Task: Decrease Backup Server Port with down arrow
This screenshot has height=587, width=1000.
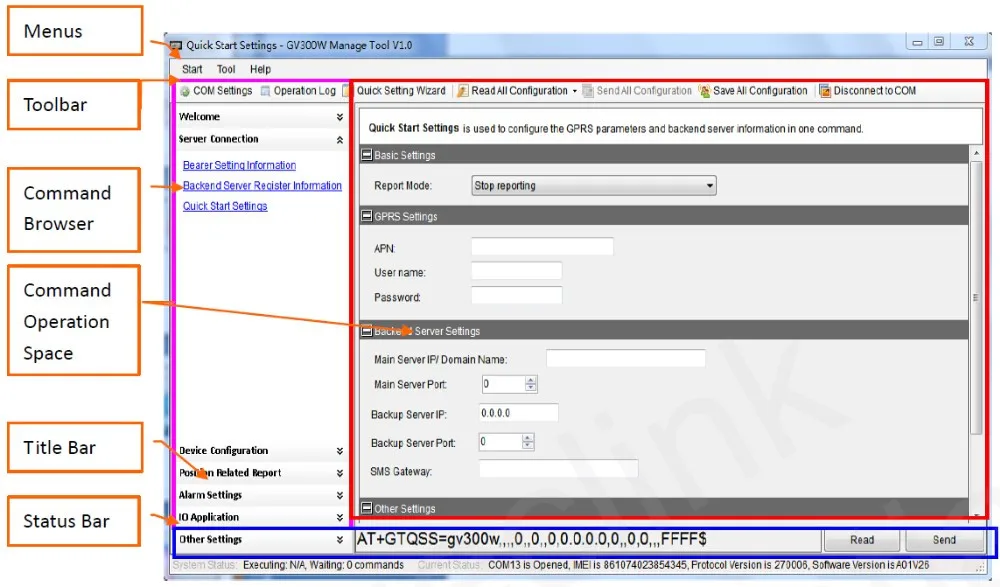Action: point(527,445)
